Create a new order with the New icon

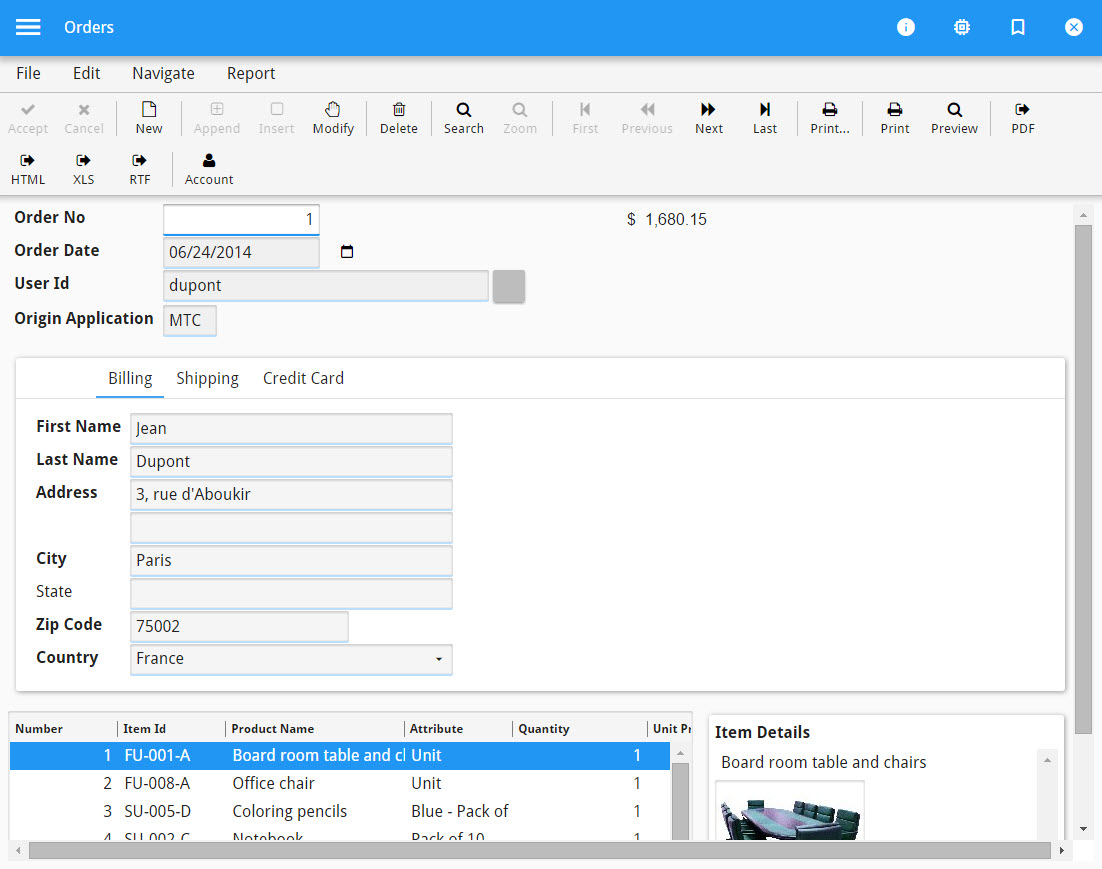point(148,118)
